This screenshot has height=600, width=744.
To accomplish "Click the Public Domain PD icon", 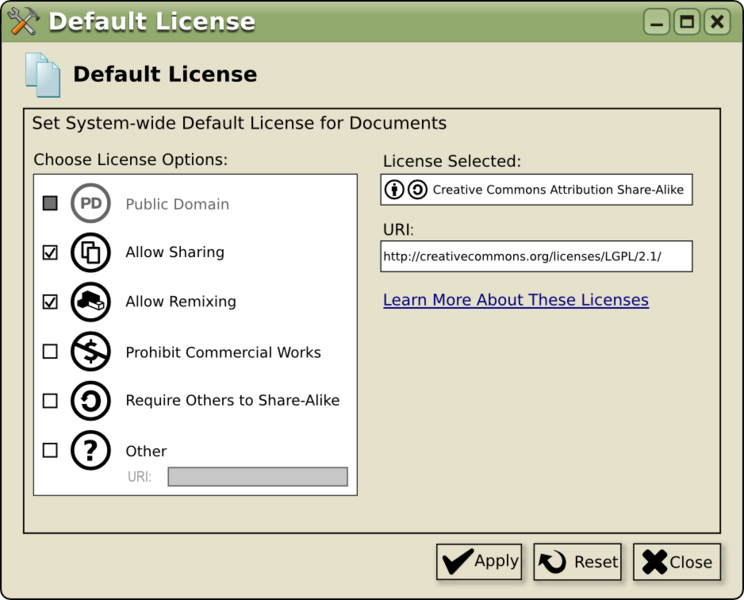I will 91,203.
